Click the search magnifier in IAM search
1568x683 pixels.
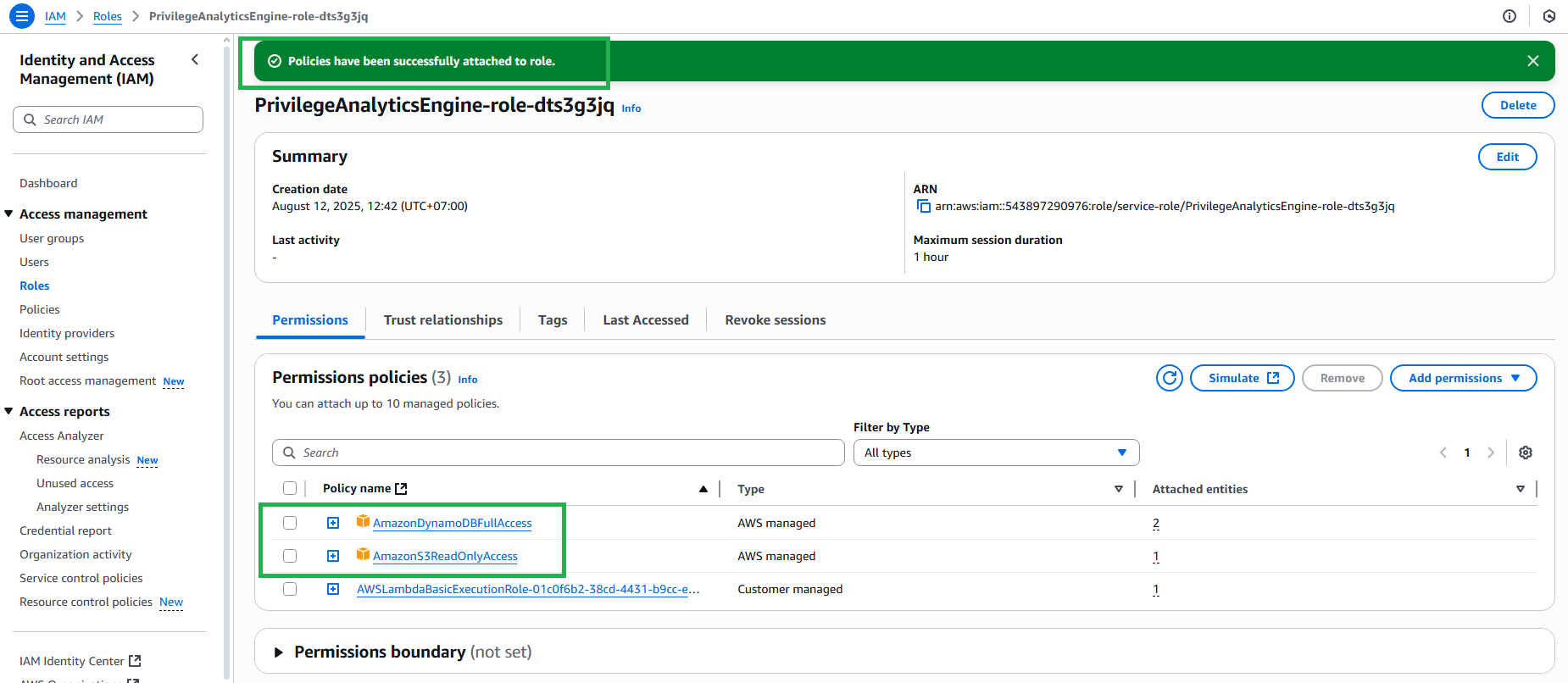tap(30, 119)
